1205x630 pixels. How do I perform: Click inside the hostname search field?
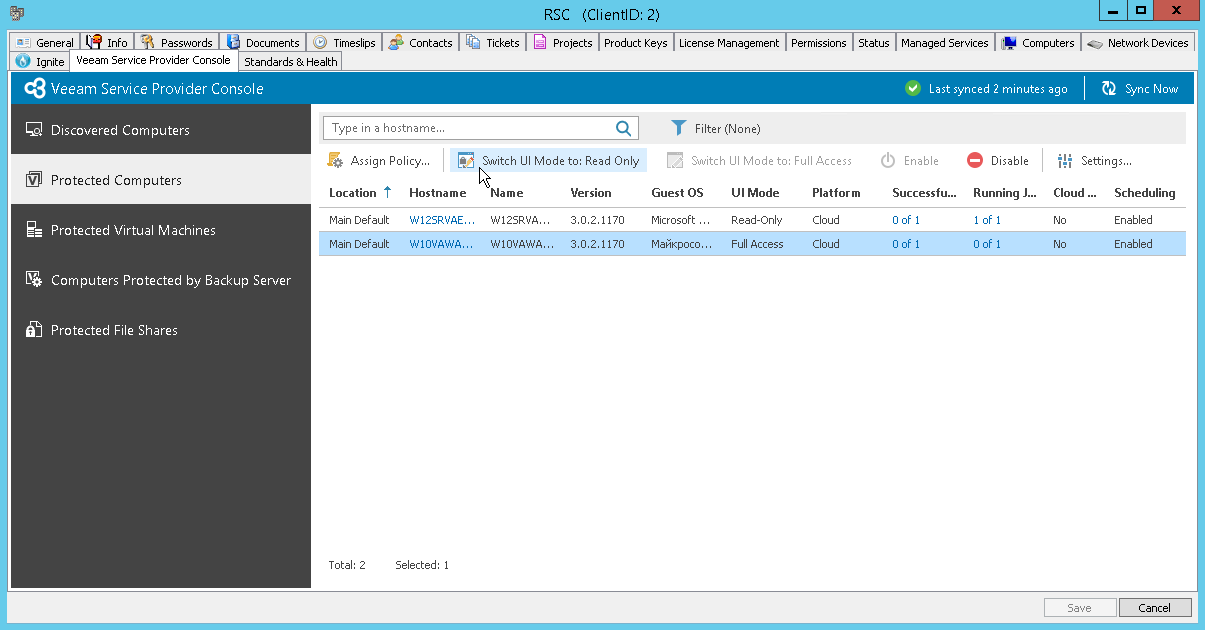470,128
